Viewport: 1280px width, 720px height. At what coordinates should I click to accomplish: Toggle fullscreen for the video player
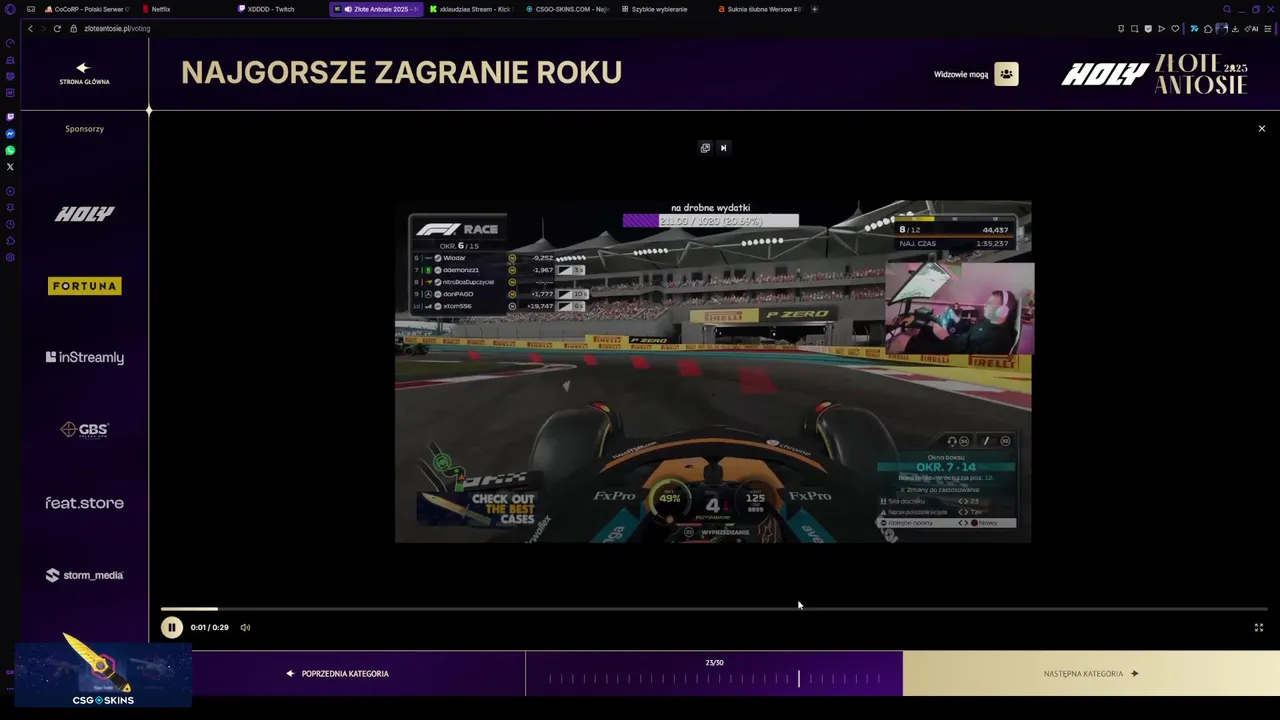(1259, 627)
